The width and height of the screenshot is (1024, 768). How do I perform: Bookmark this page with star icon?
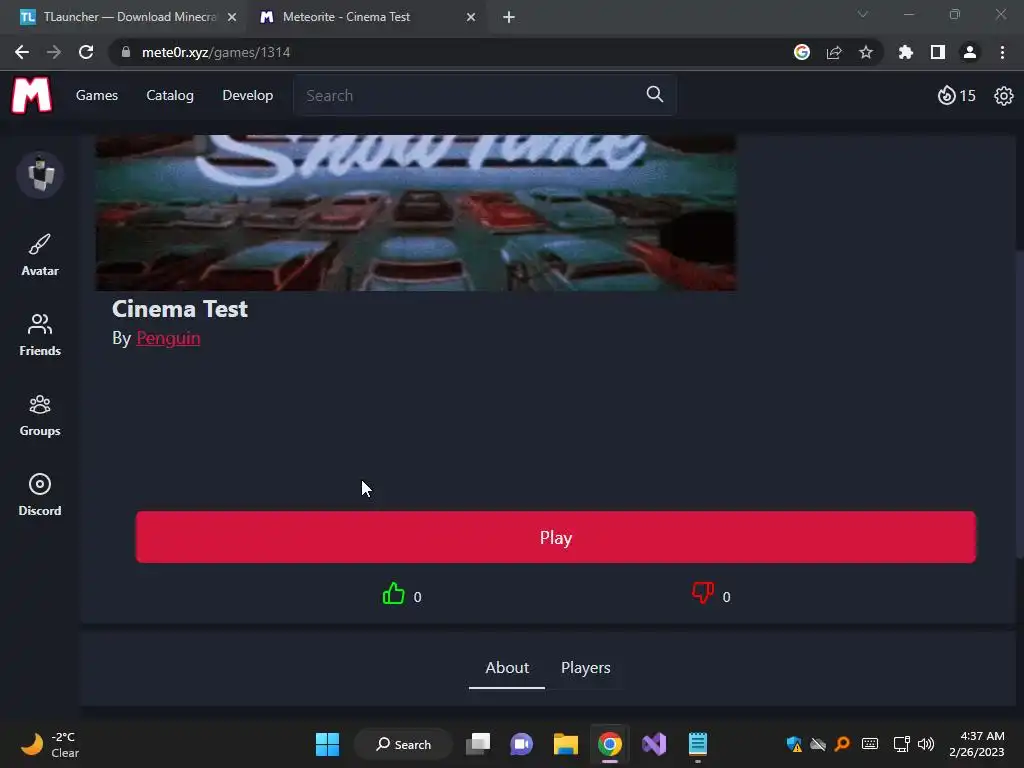pos(865,52)
